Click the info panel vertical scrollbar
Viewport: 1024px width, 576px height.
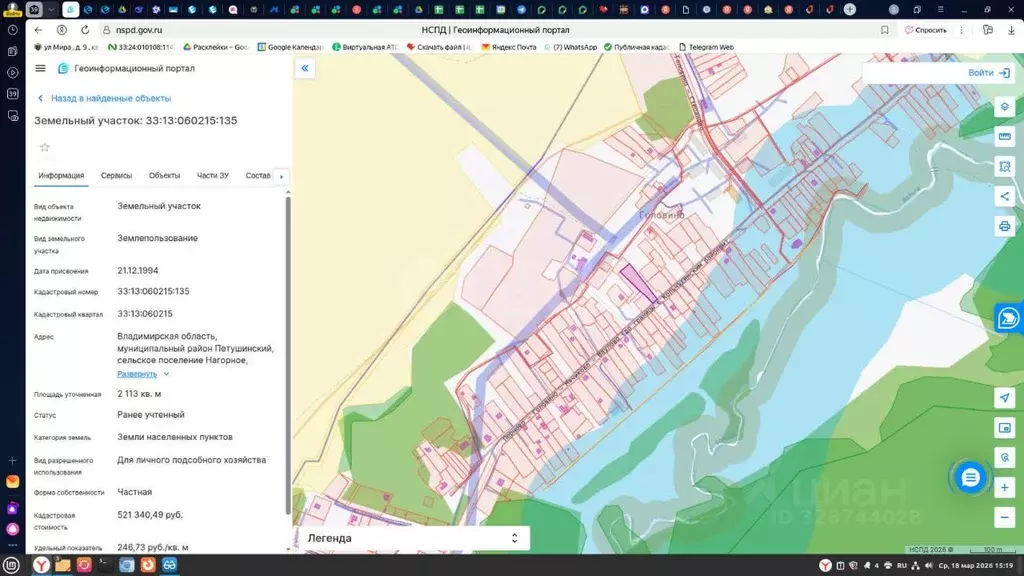pos(288,350)
